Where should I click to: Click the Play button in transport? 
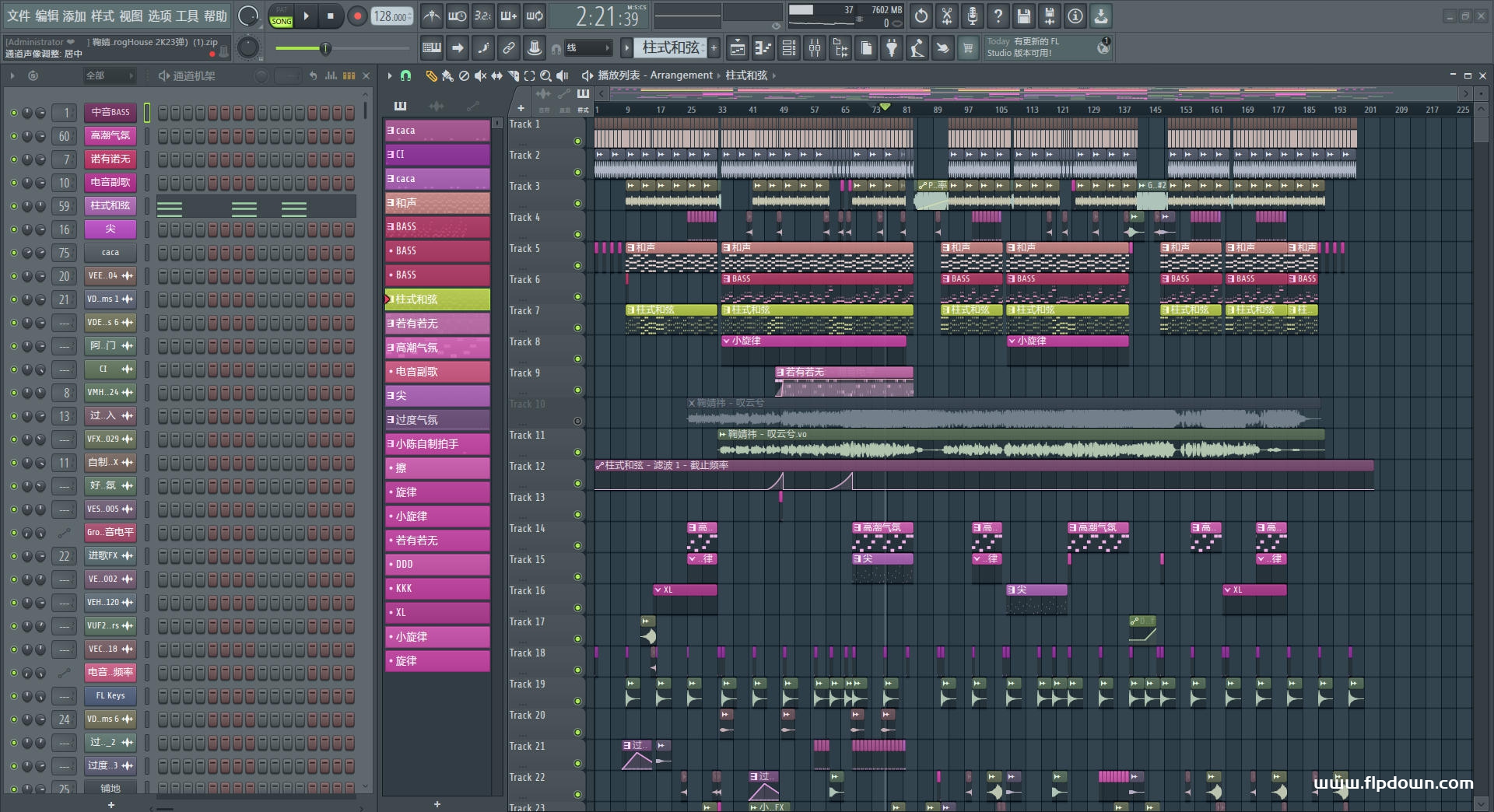click(x=306, y=16)
